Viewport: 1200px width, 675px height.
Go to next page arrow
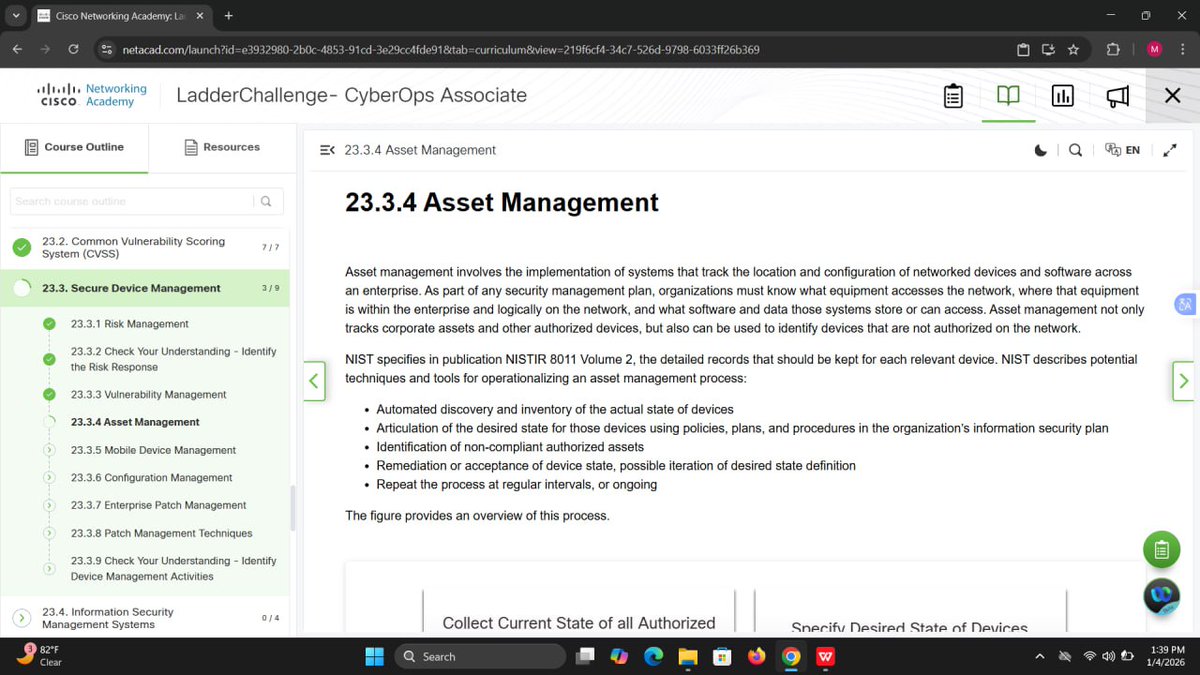(x=1184, y=381)
